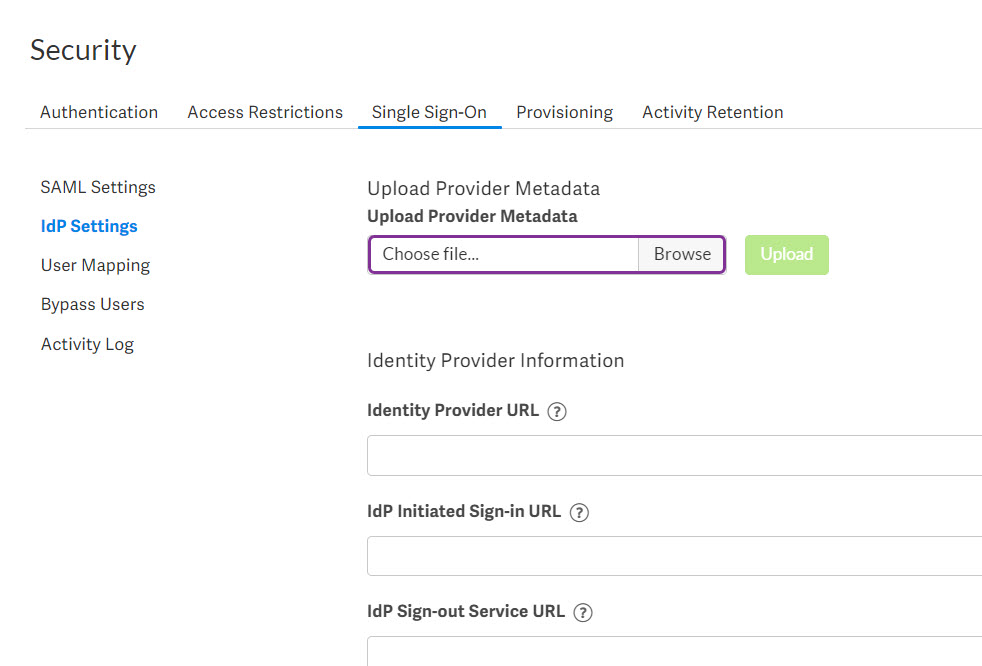Click the green Upload button
982x666 pixels.
tap(787, 255)
